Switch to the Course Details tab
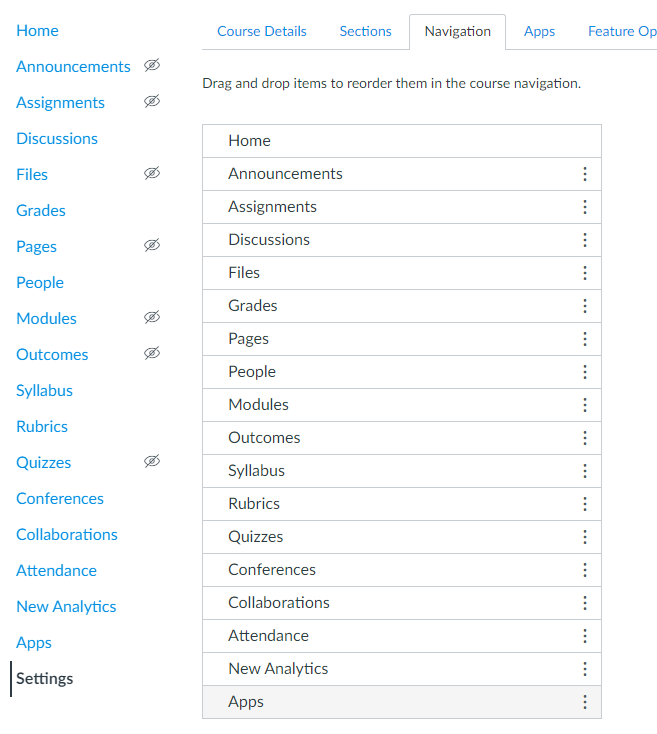 [262, 31]
